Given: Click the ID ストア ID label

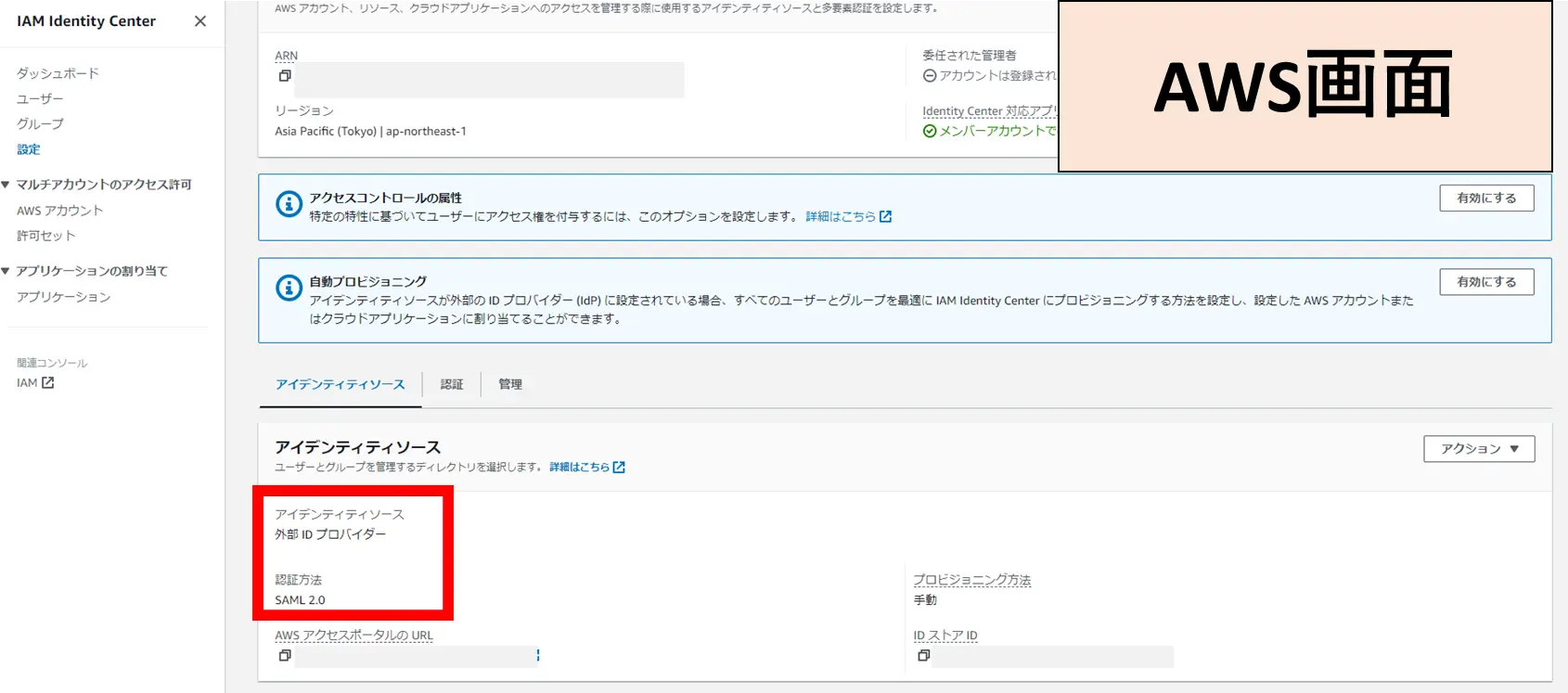Looking at the screenshot, I should point(945,635).
